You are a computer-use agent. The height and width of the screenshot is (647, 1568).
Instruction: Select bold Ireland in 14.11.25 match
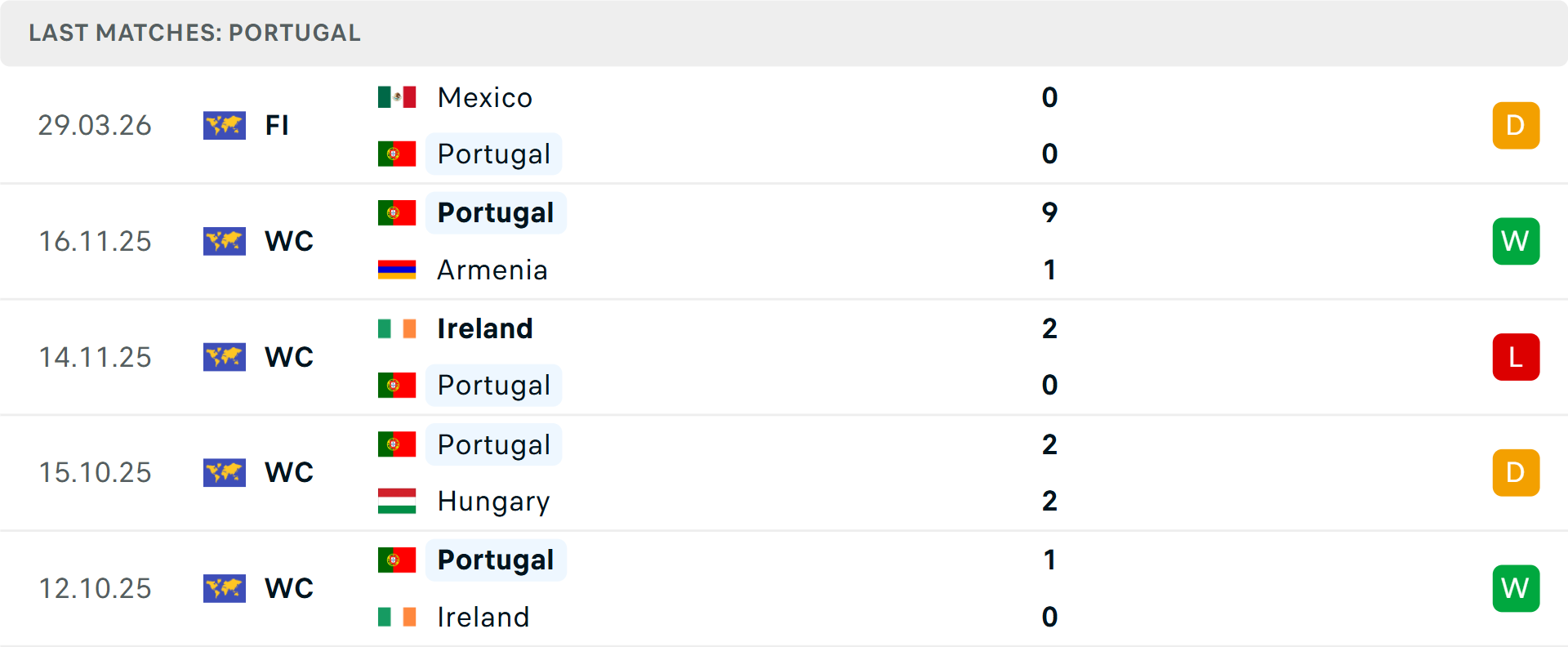tap(484, 328)
